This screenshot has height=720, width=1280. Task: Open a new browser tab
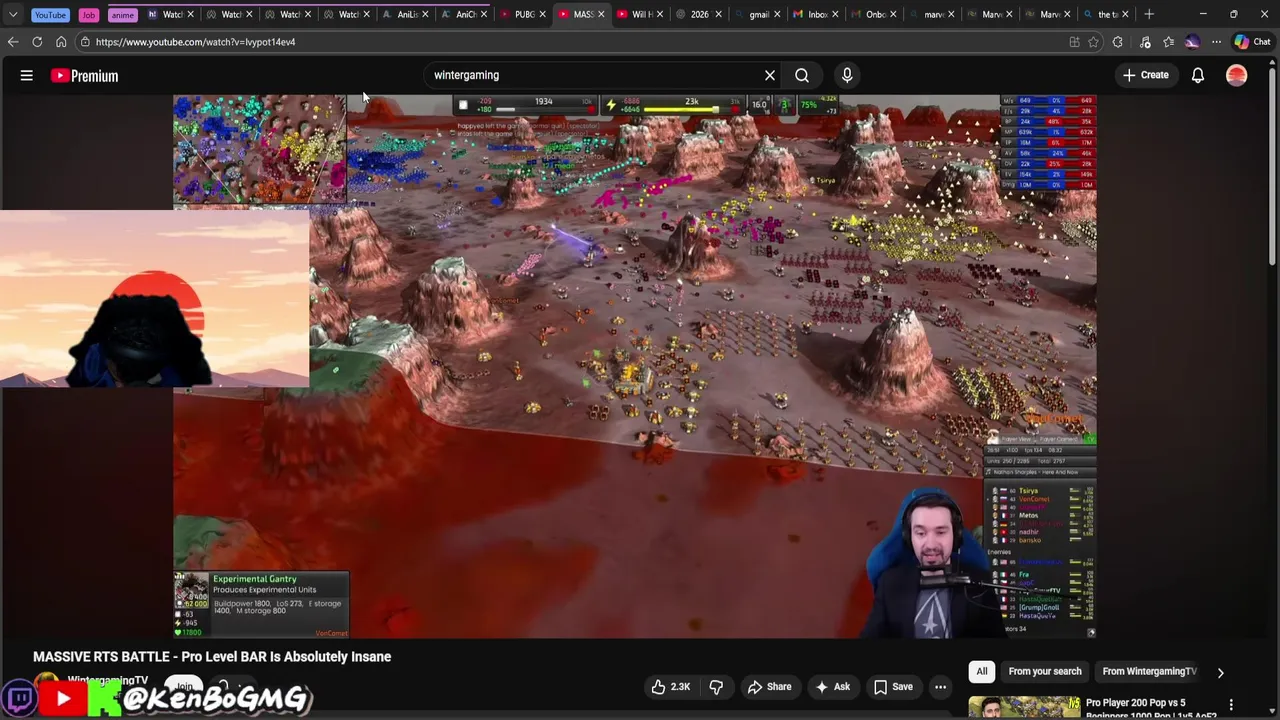(x=1149, y=14)
